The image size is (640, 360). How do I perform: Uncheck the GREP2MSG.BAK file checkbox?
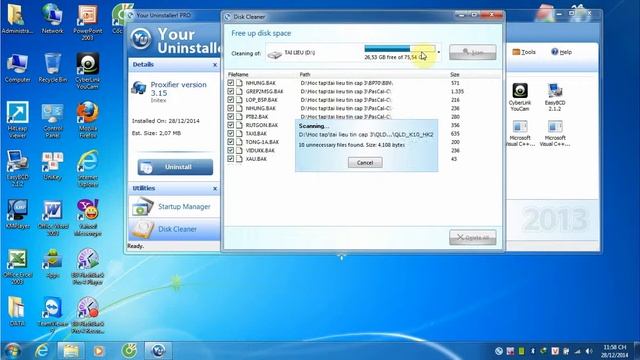tap(231, 91)
